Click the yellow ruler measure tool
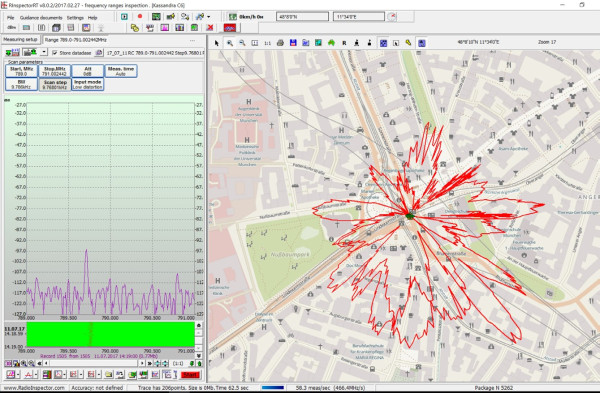 [x=408, y=43]
